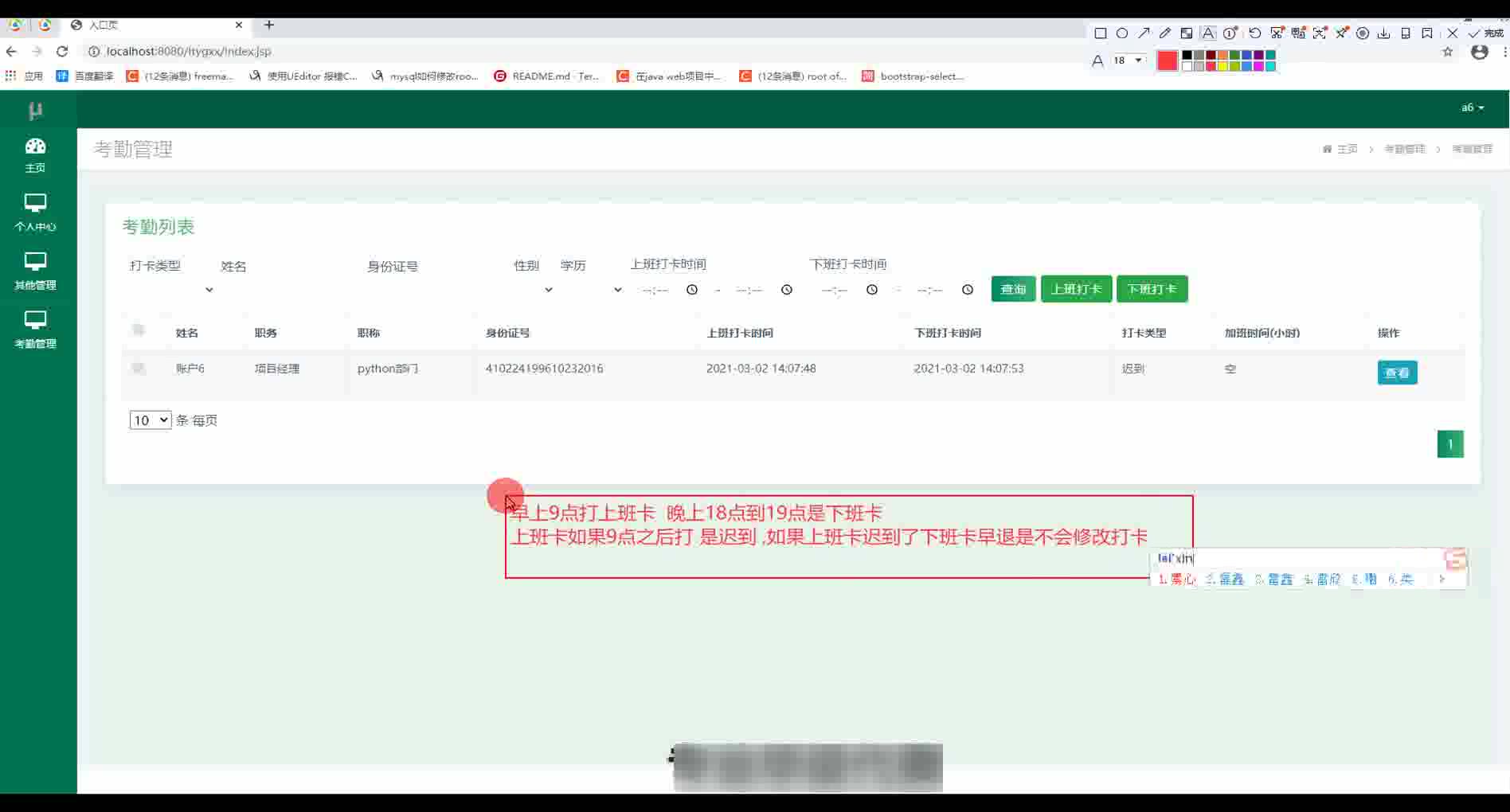Open 个人中心 in sidebar
Viewport: 1510px width, 812px height.
(35, 213)
